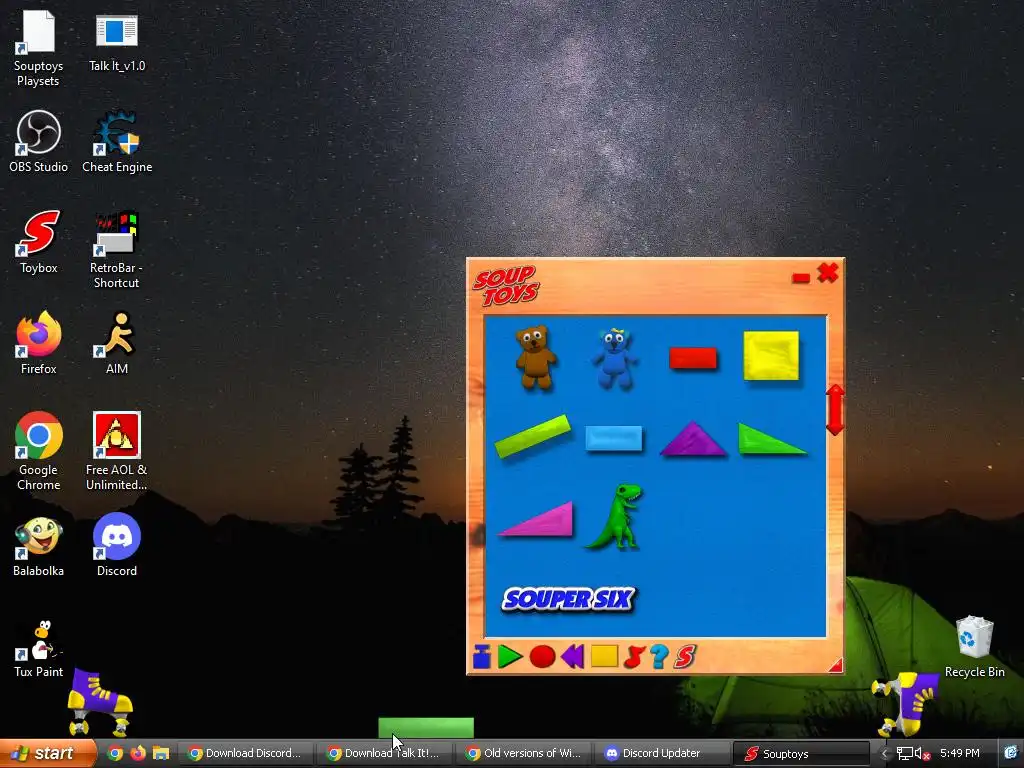Open the Start menu
The image size is (1024, 768).
pyautogui.click(x=47, y=753)
